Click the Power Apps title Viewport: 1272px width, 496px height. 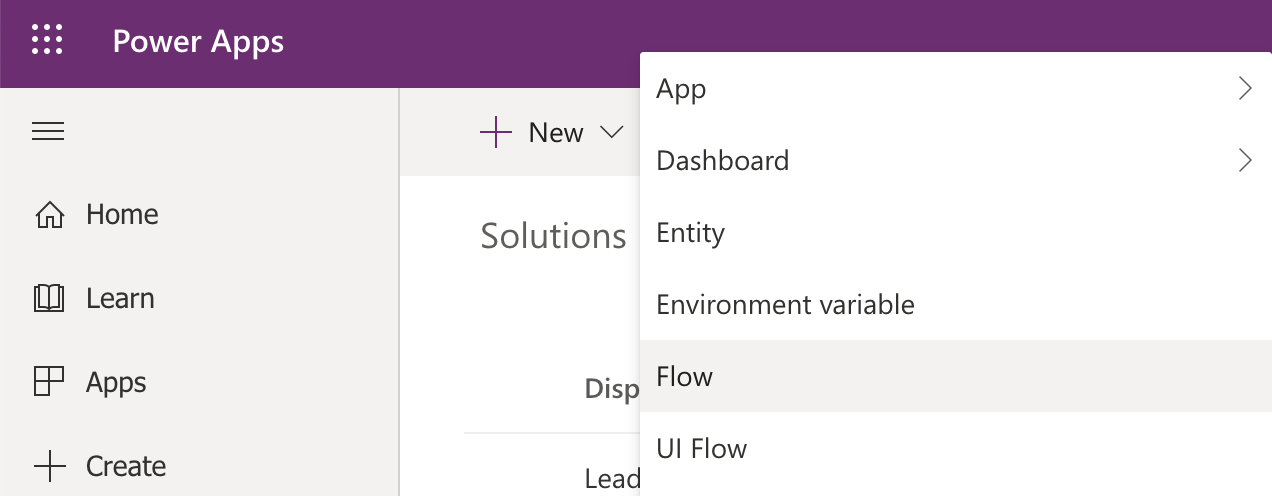point(198,42)
